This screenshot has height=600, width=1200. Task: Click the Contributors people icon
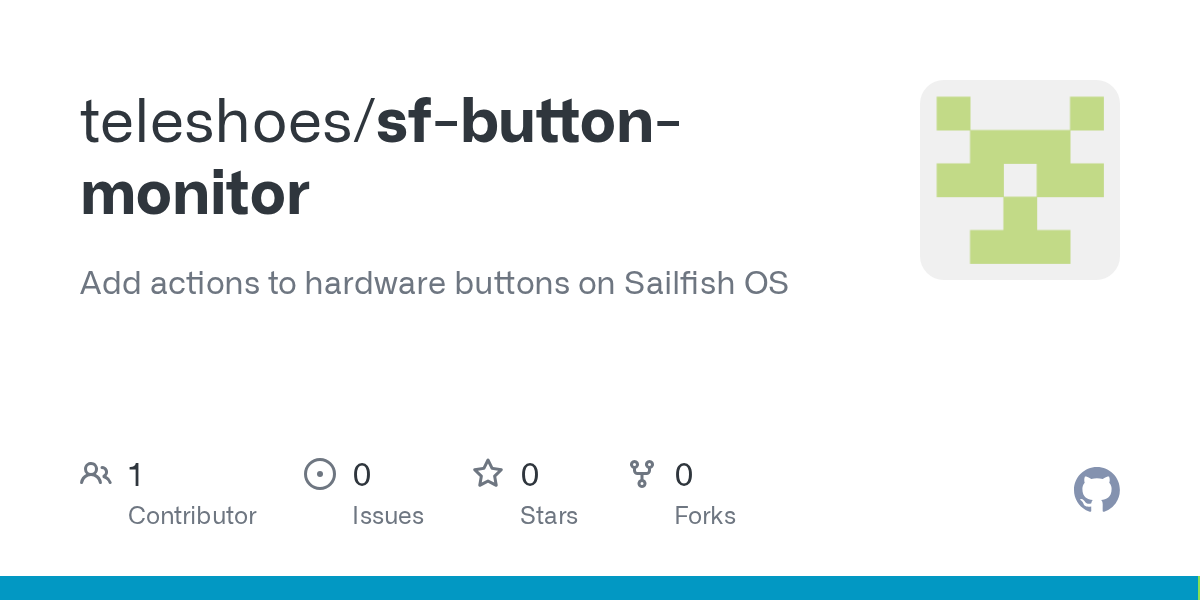point(96,474)
